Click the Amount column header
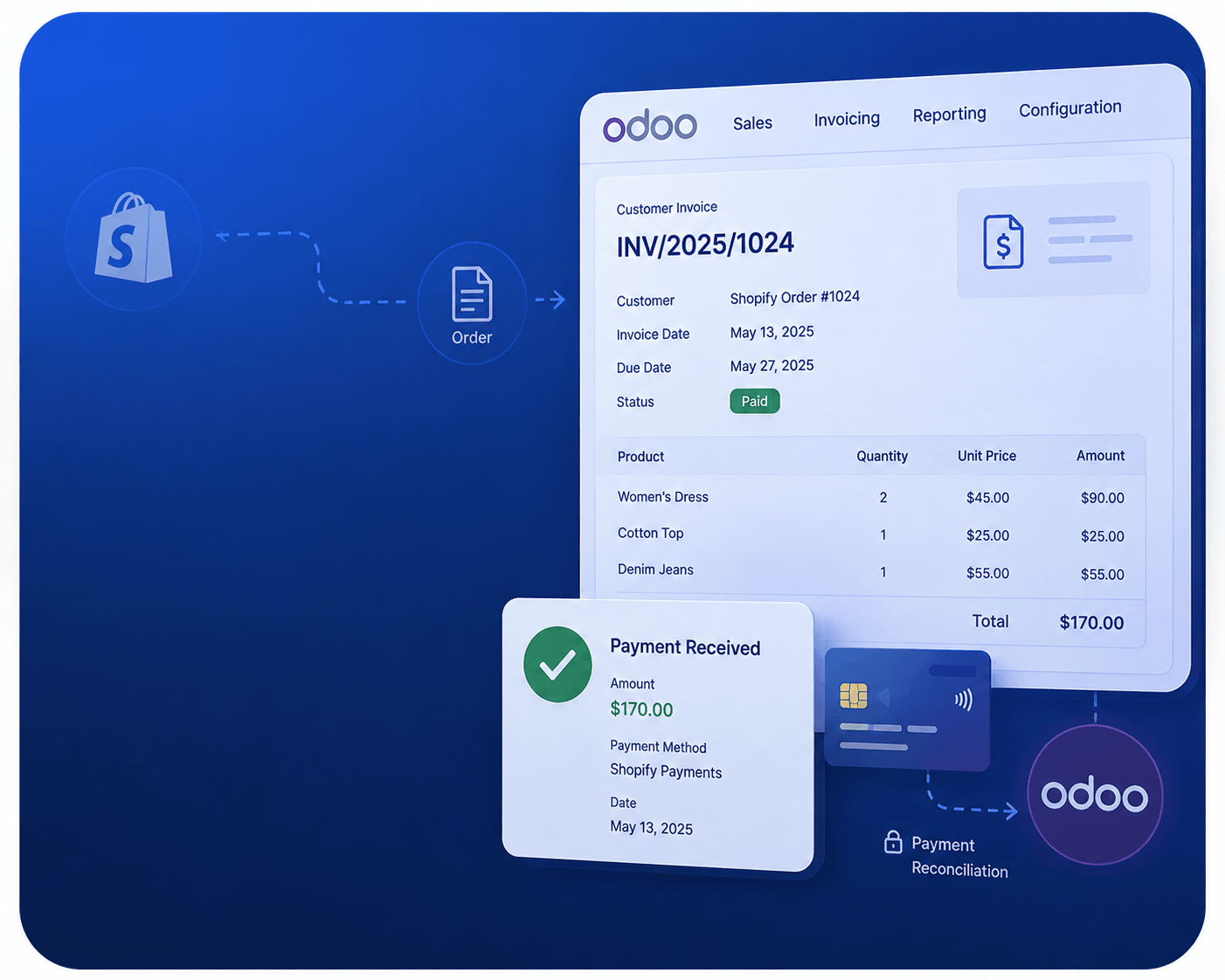1225x980 pixels. [1100, 456]
